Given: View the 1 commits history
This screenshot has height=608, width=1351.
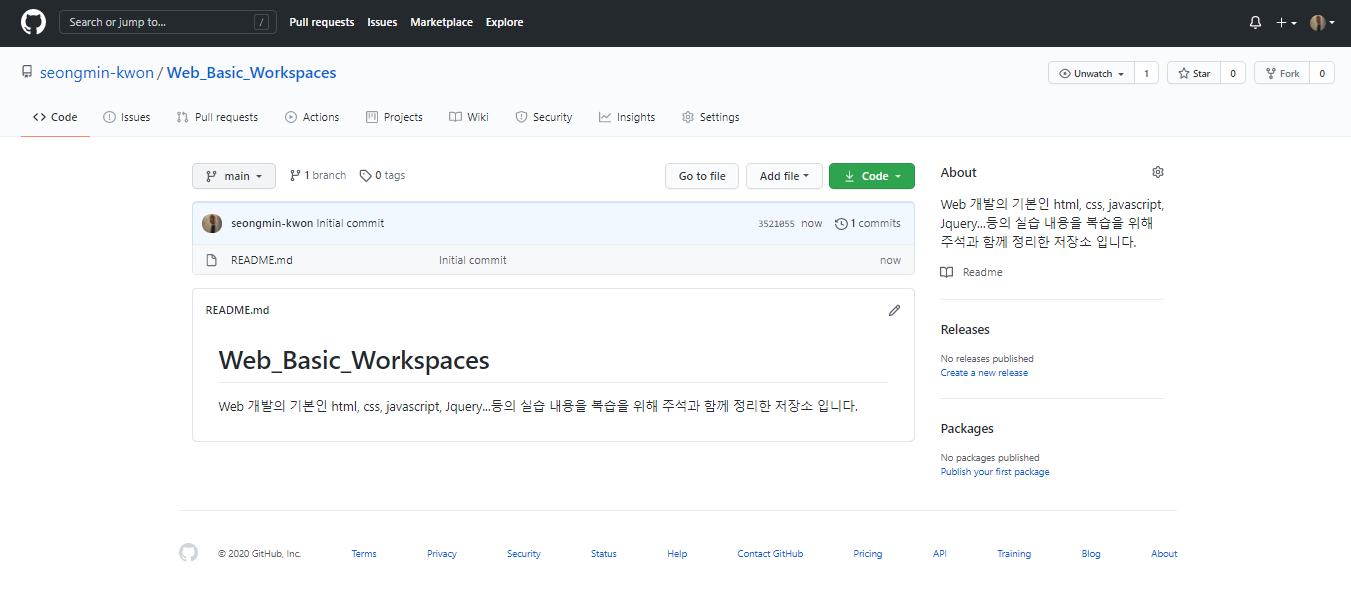Looking at the screenshot, I should click(868, 223).
